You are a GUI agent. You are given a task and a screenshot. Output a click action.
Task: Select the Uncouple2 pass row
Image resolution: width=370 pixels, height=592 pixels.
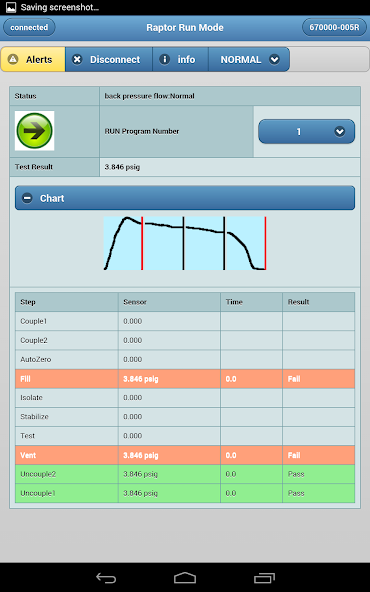point(185,474)
